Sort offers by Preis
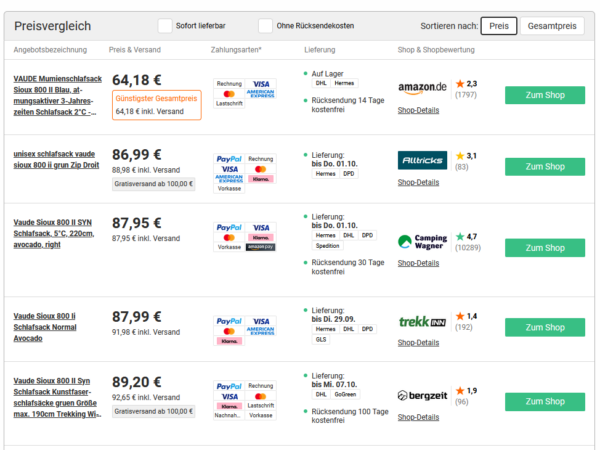The height and width of the screenshot is (450, 600). (499, 26)
